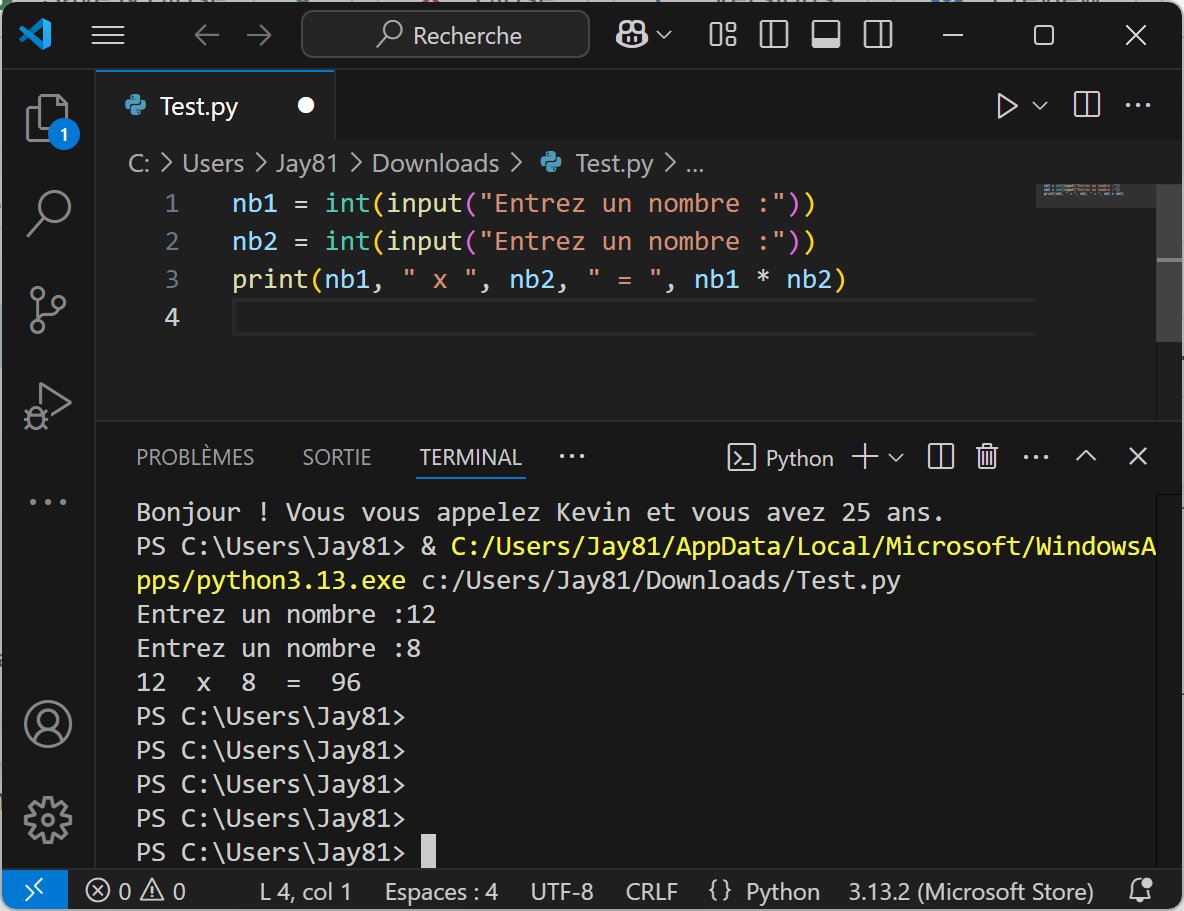Split the editor to the right
1184x911 pixels.
pos(1087,105)
